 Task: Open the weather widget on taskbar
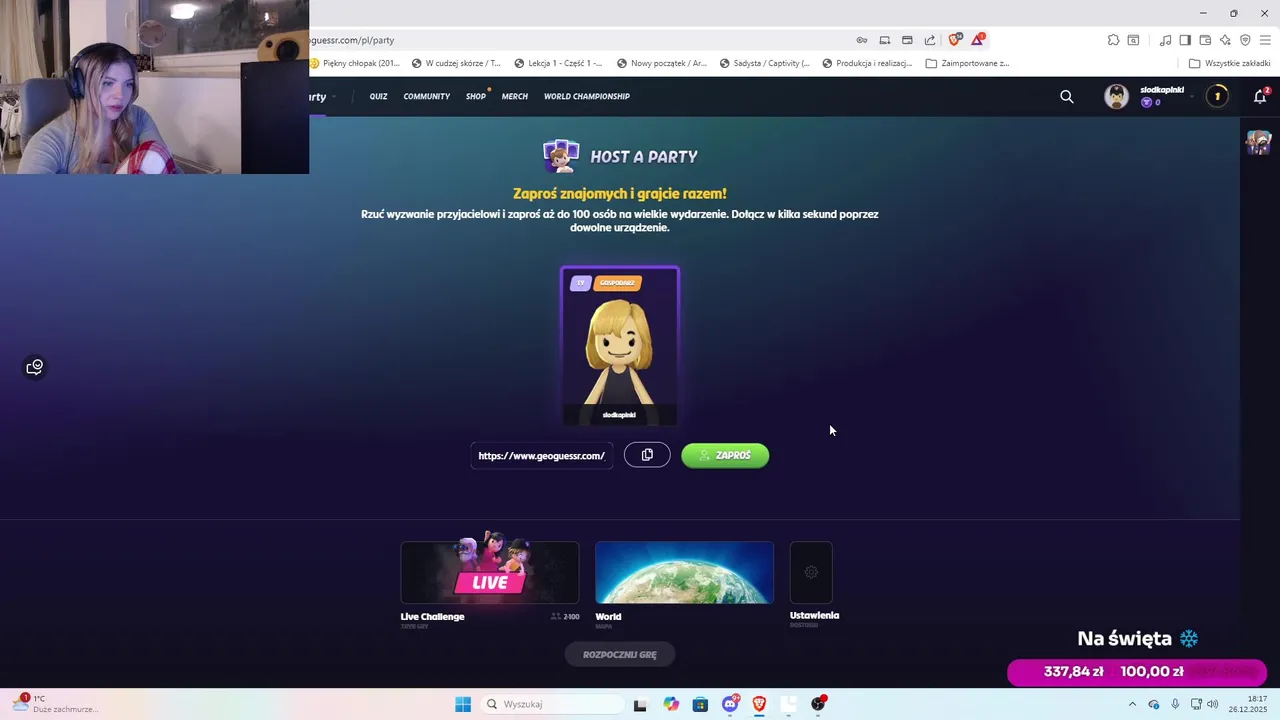coord(55,704)
